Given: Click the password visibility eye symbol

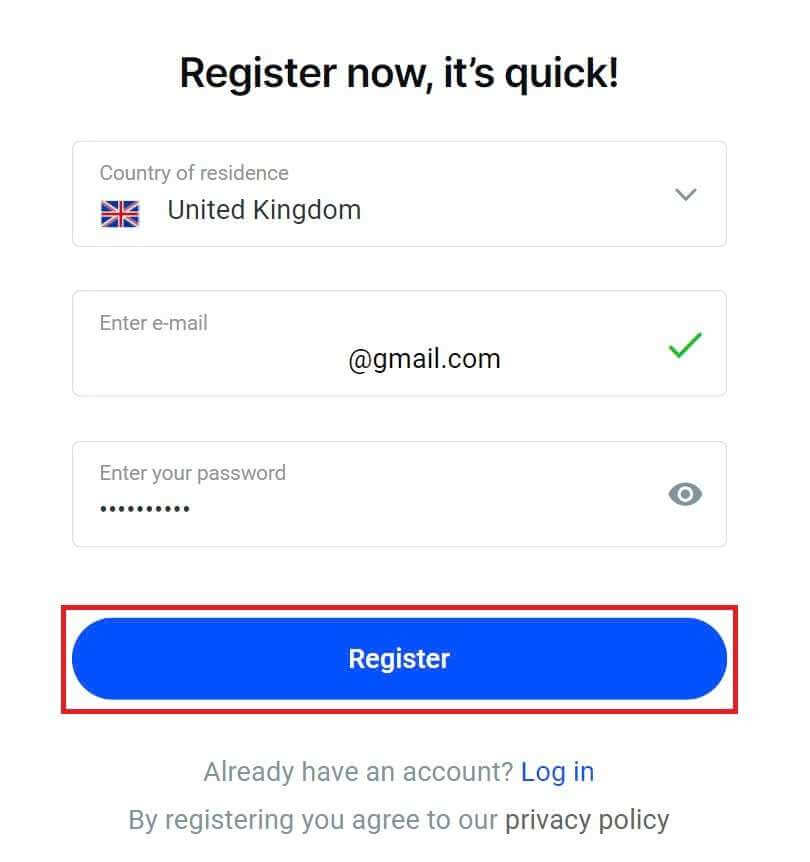Looking at the screenshot, I should click(685, 494).
